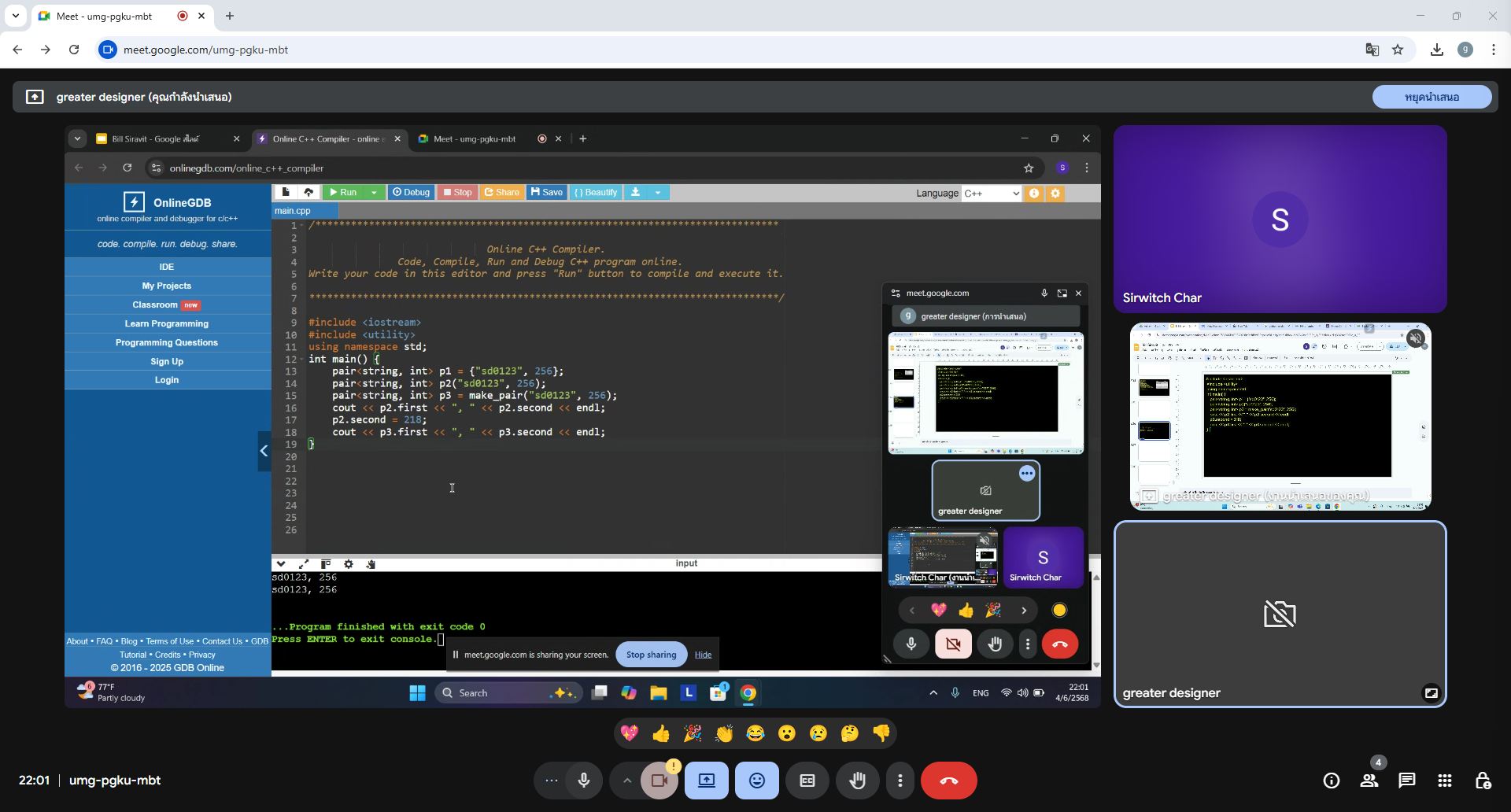This screenshot has width=1511, height=812.
Task: Open the People panel showing 4 participants
Action: (1369, 781)
